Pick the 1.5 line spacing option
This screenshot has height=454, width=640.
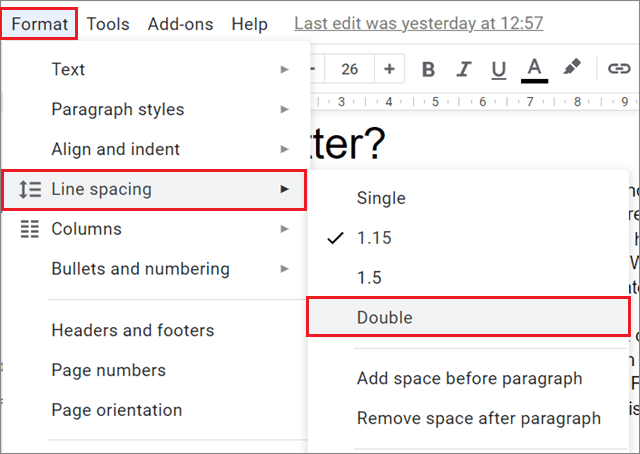tap(369, 278)
